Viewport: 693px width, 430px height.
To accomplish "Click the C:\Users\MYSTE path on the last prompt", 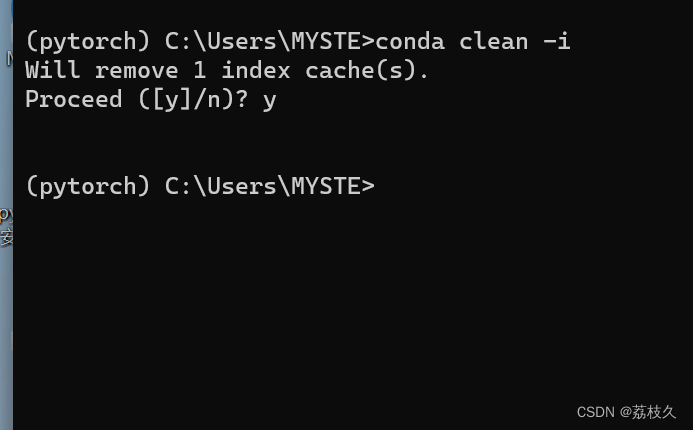I will (262, 186).
